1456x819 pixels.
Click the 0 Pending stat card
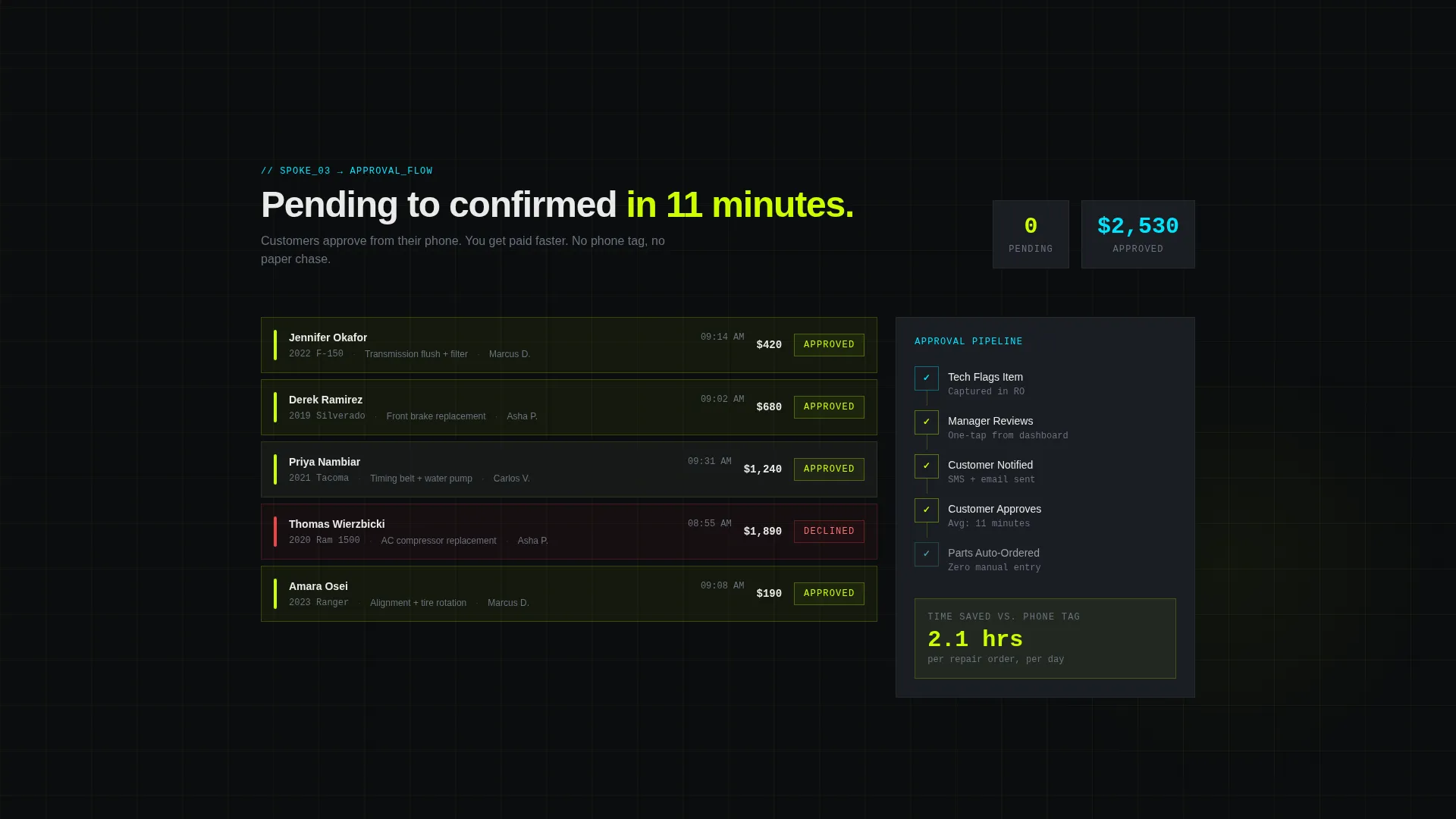click(1031, 234)
